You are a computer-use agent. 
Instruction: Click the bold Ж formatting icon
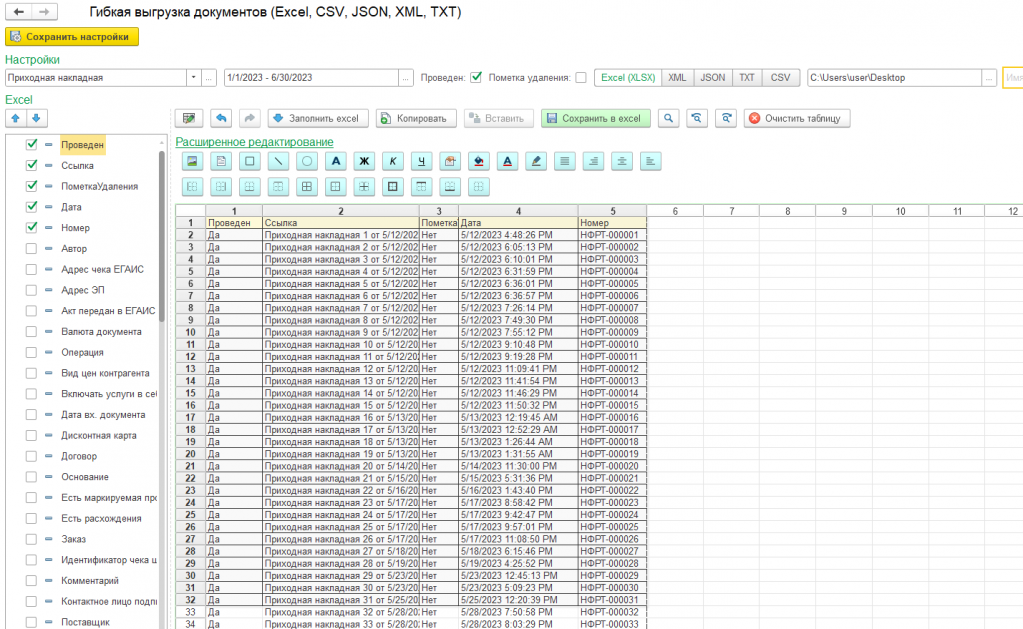[365, 161]
